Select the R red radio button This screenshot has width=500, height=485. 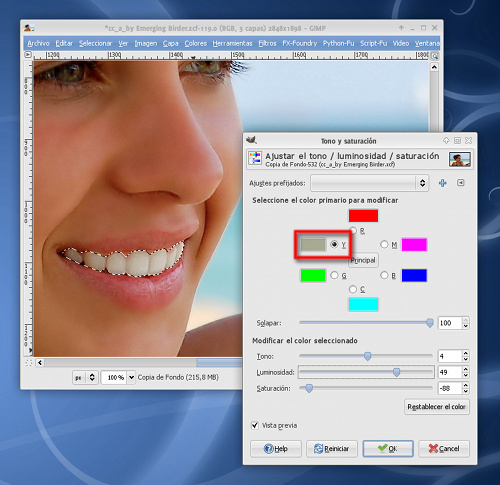click(353, 231)
